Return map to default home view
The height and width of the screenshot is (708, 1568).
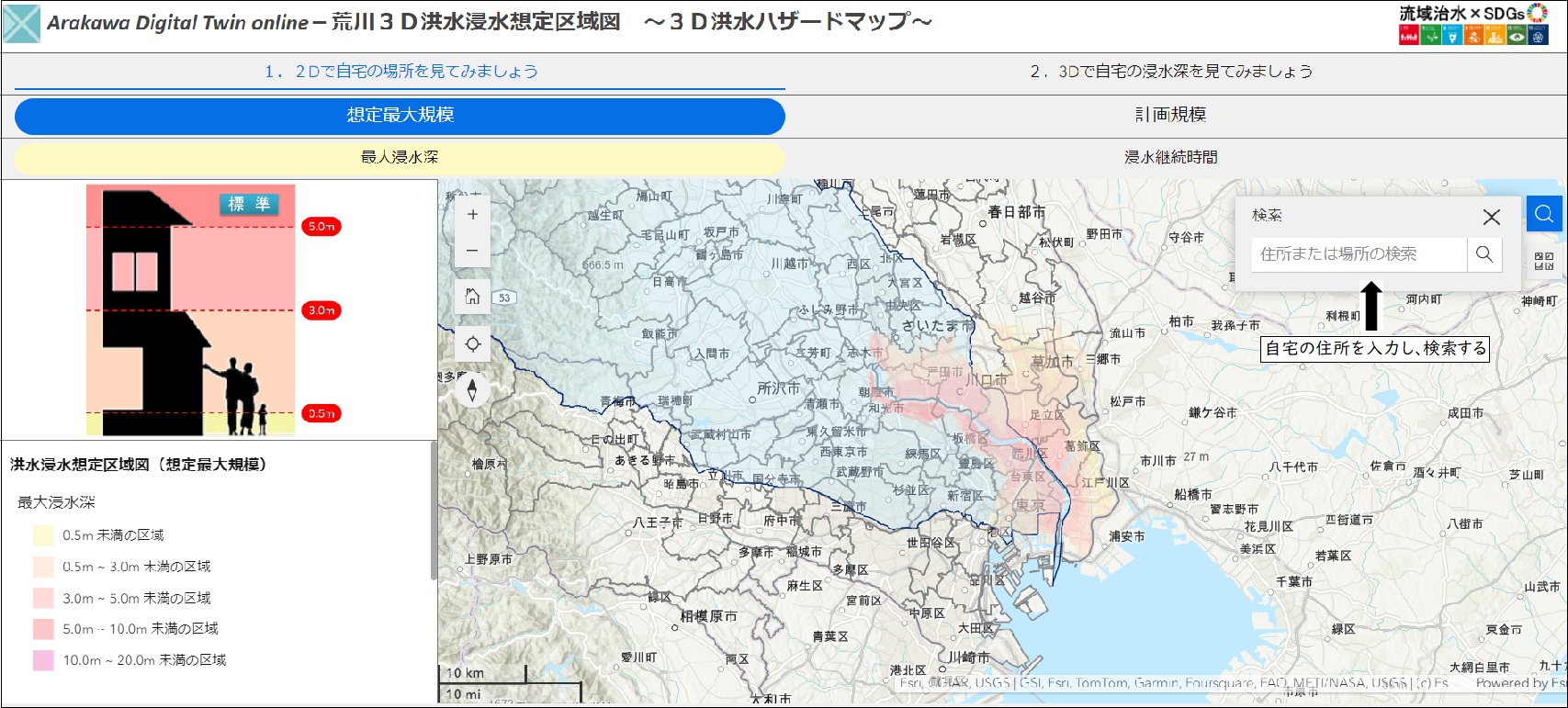point(472,297)
